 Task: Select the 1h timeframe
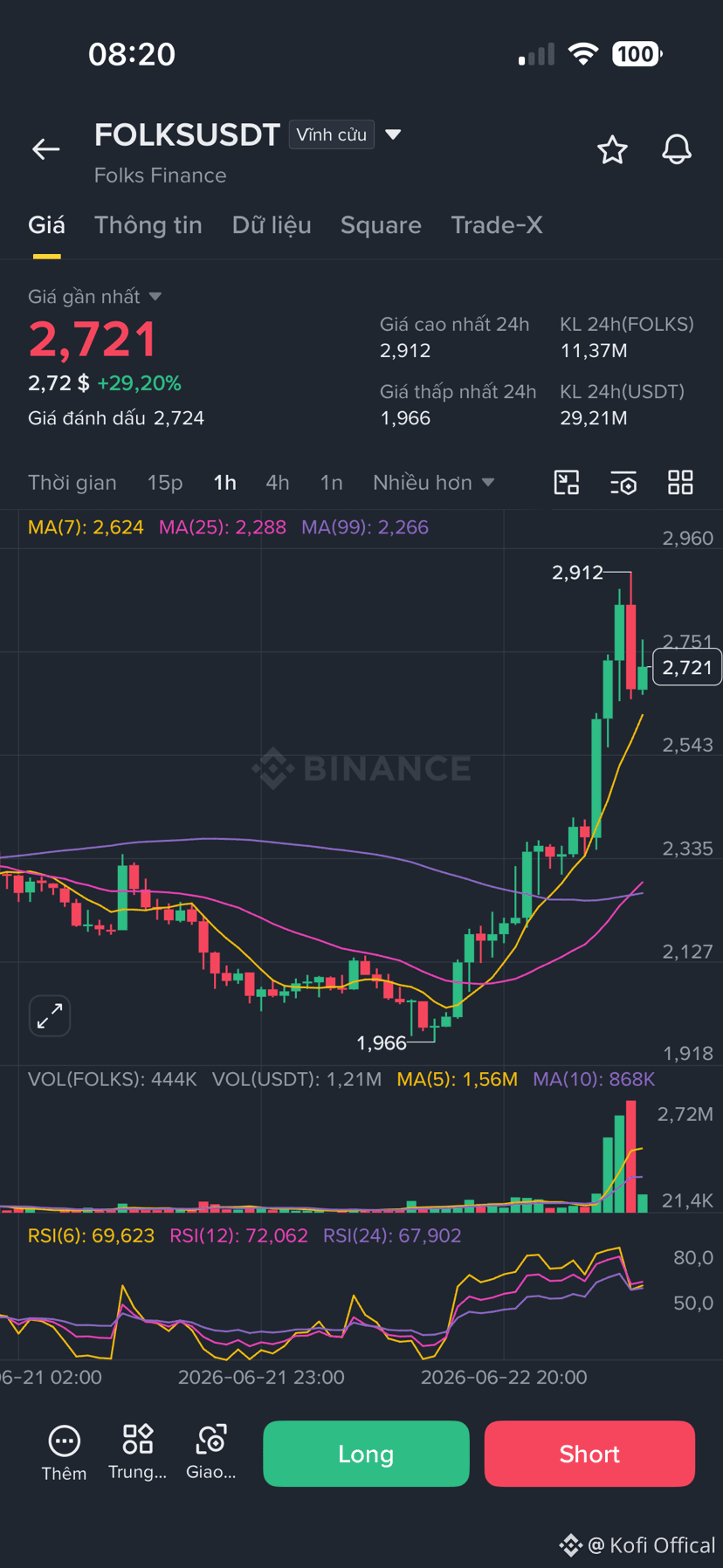pyautogui.click(x=224, y=482)
